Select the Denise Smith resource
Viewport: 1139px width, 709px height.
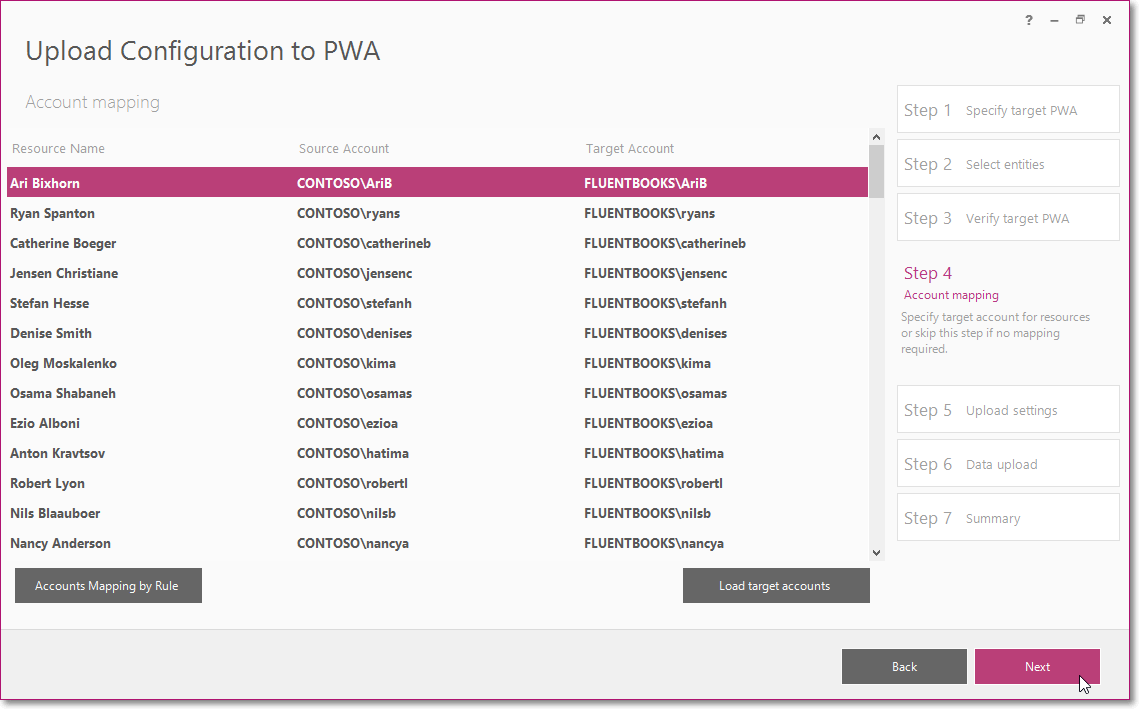coord(51,333)
